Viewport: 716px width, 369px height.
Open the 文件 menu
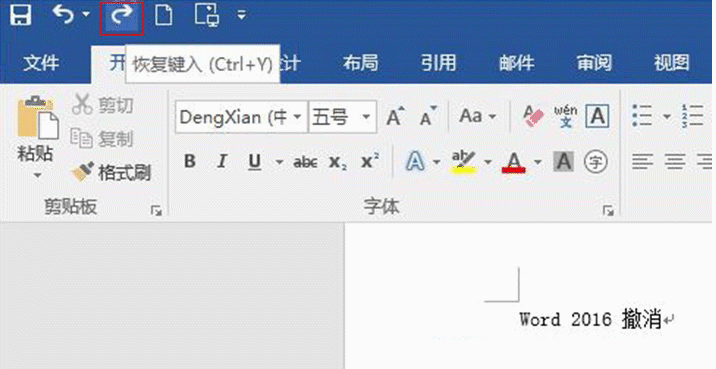tap(41, 63)
